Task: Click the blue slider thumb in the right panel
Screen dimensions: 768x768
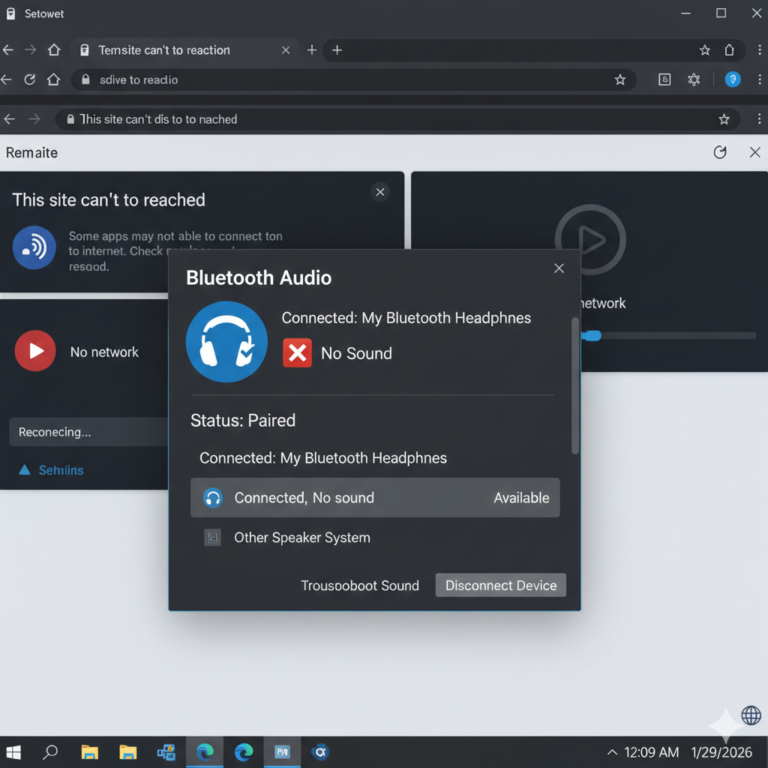Action: (x=592, y=336)
